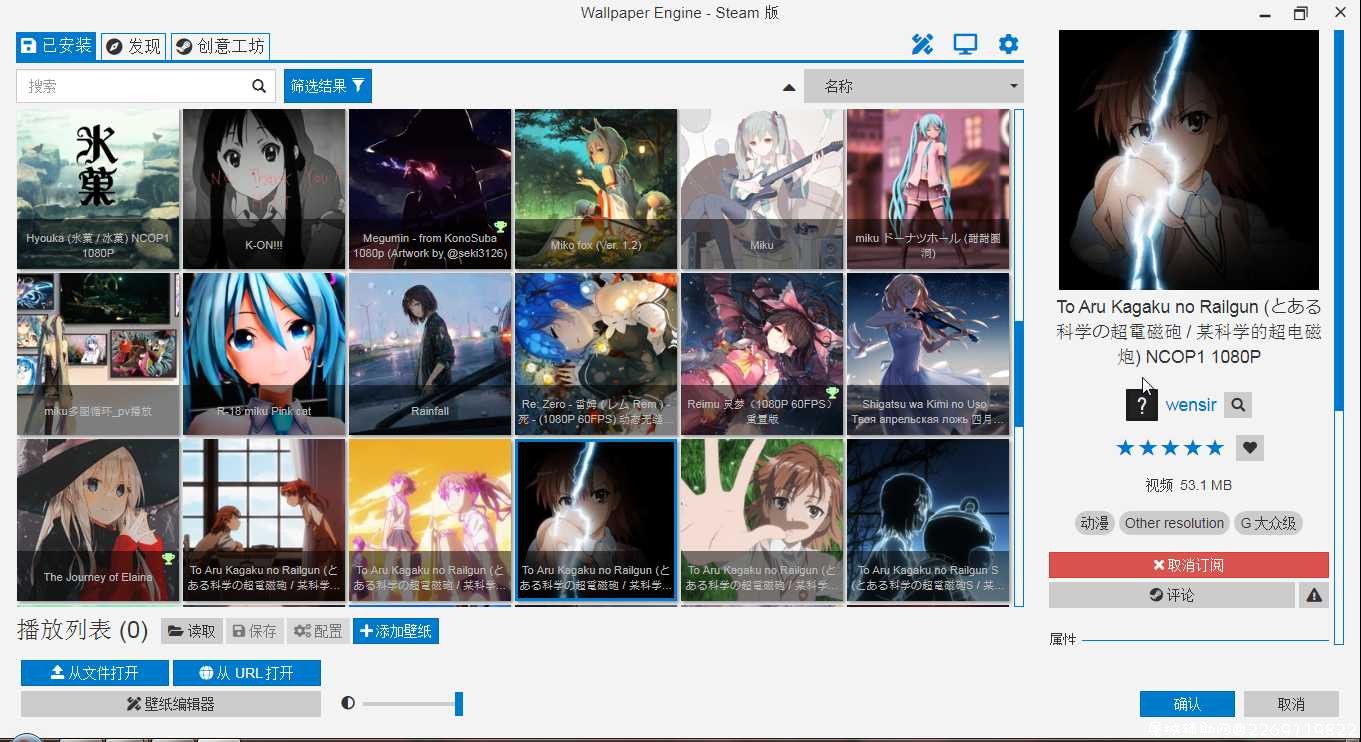Click the five star rating
Image resolution: width=1361 pixels, height=742 pixels.
[1170, 448]
